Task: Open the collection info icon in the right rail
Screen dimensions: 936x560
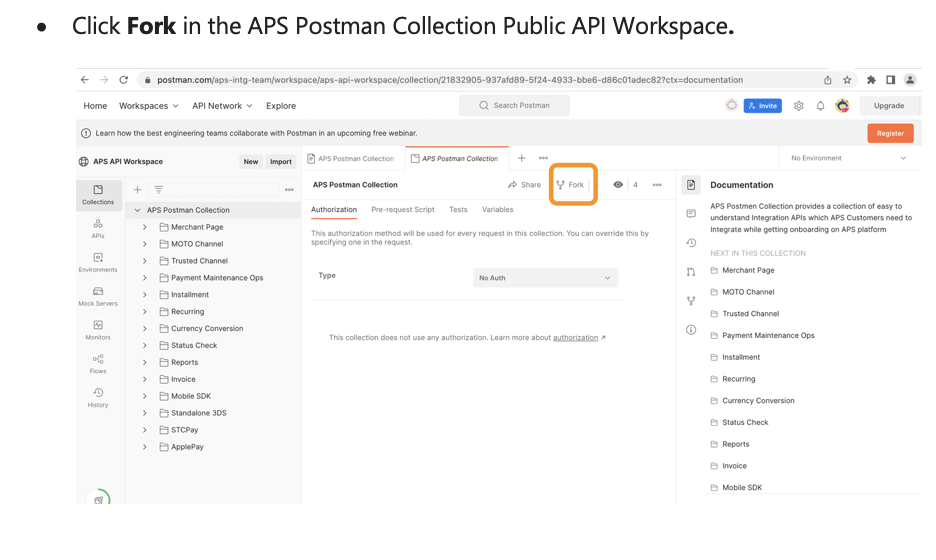Action: (x=691, y=330)
